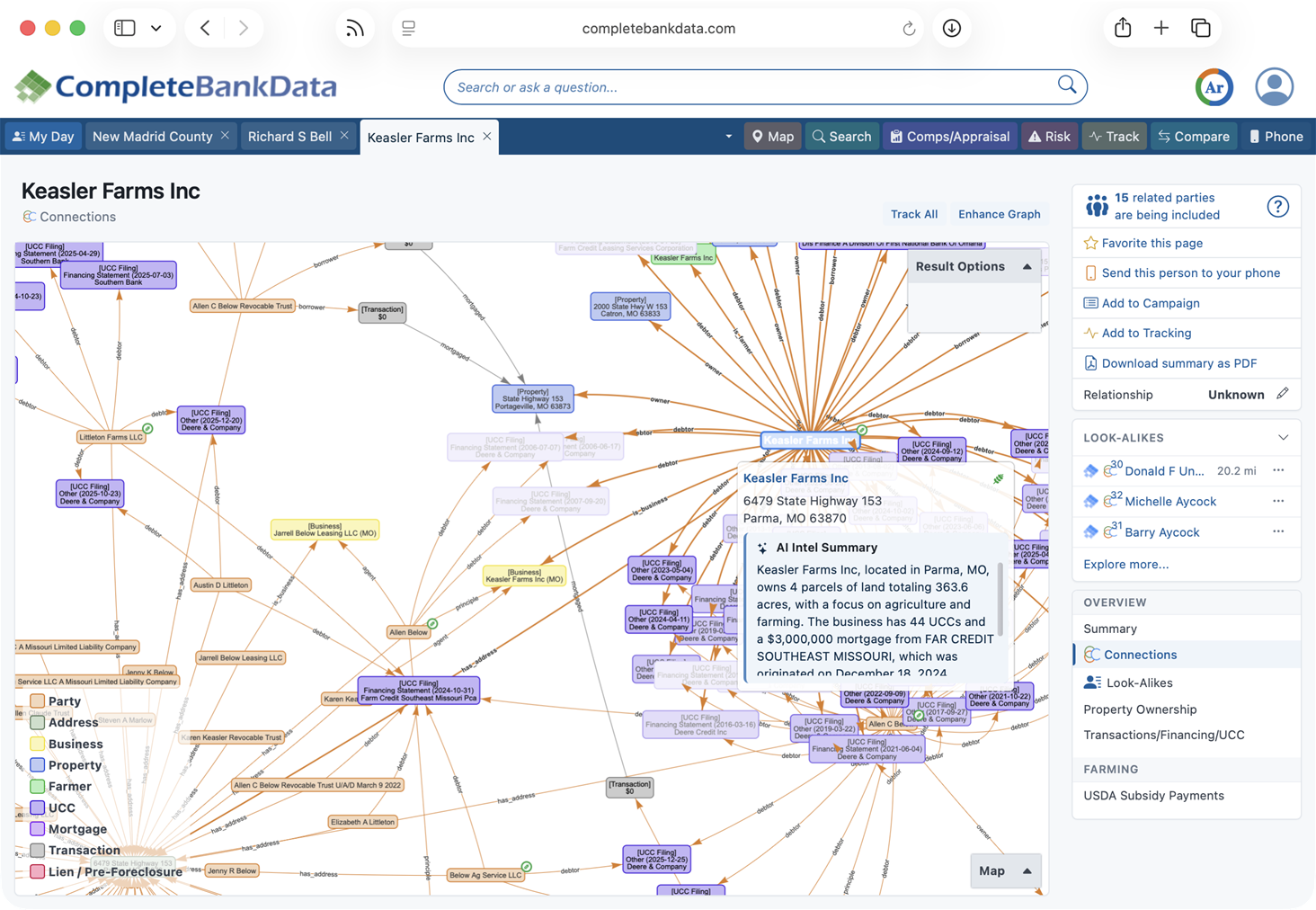This screenshot has height=910, width=1316.
Task: Click the Track All button
Action: pyautogui.click(x=914, y=214)
